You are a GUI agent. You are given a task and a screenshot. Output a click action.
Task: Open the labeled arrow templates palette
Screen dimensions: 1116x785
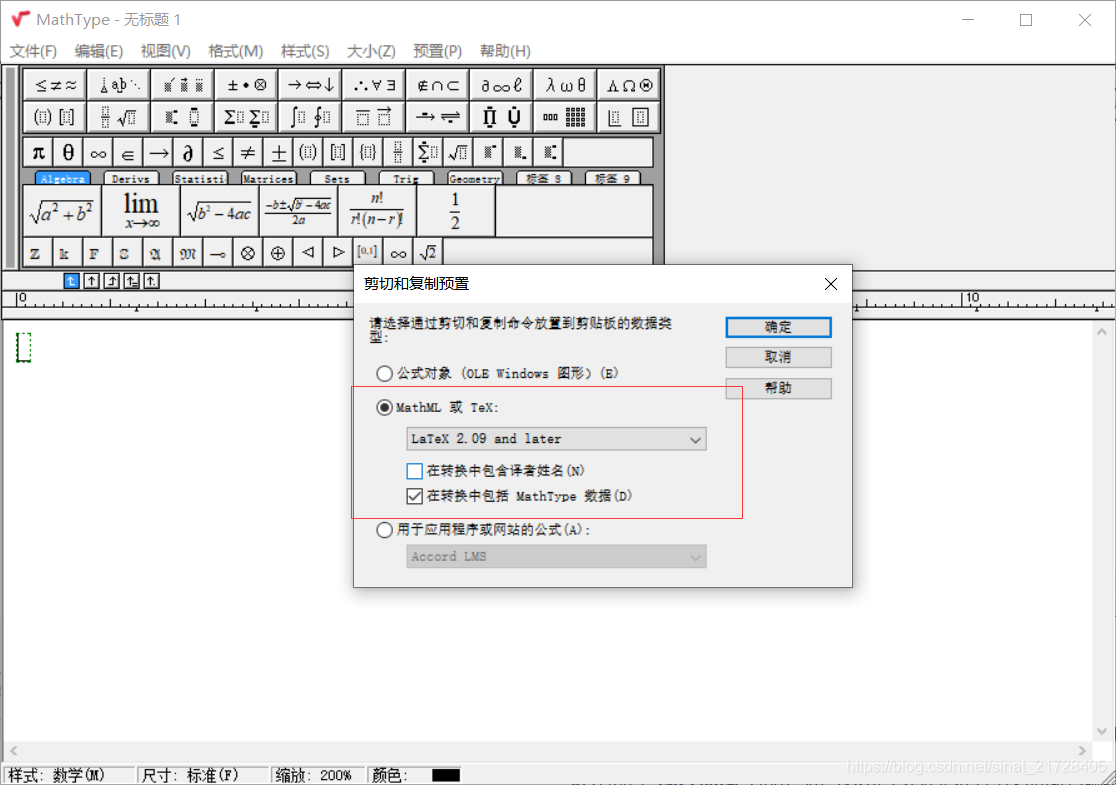pyautogui.click(x=438, y=117)
